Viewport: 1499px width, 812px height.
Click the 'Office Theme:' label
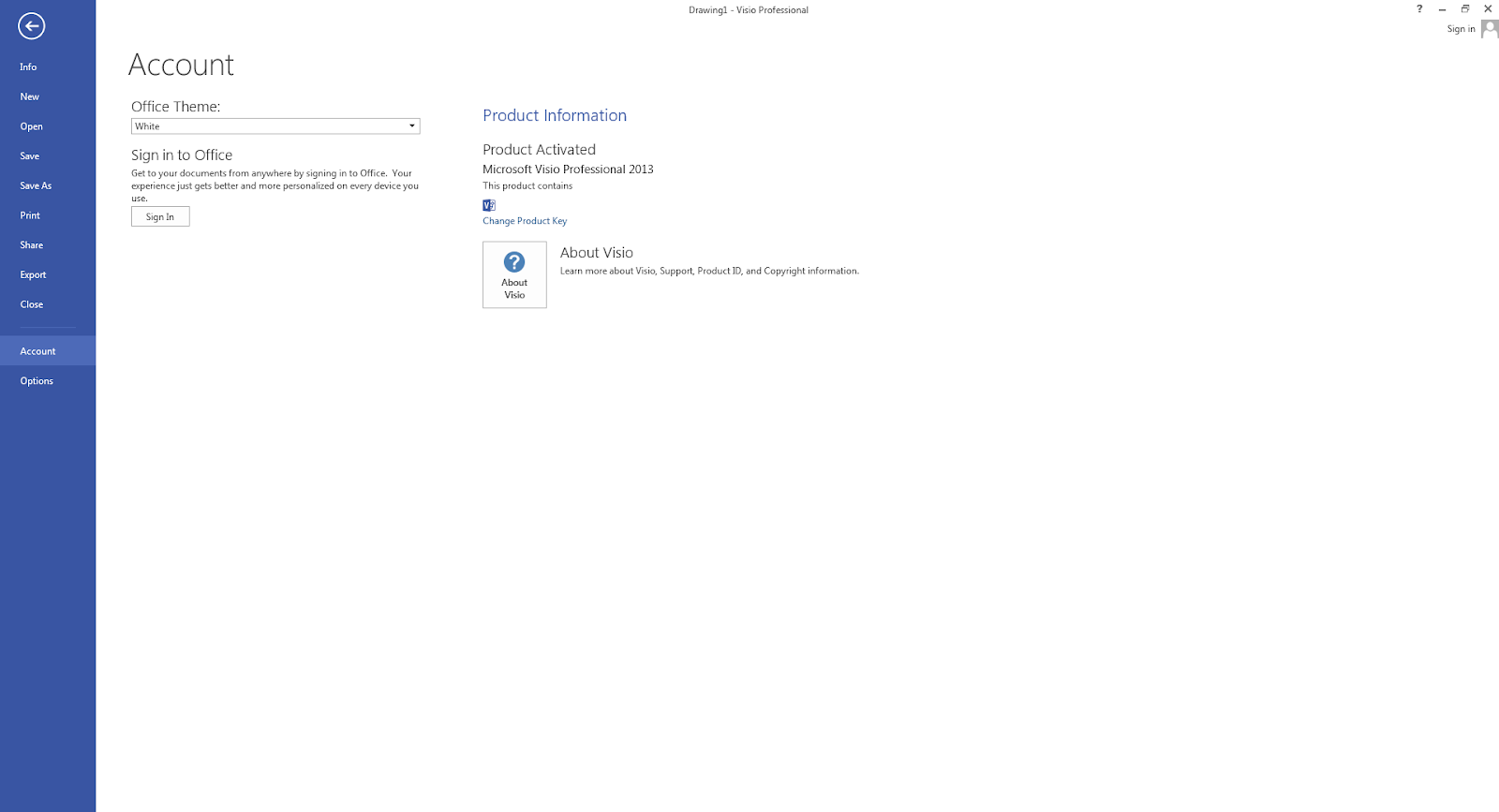[175, 107]
